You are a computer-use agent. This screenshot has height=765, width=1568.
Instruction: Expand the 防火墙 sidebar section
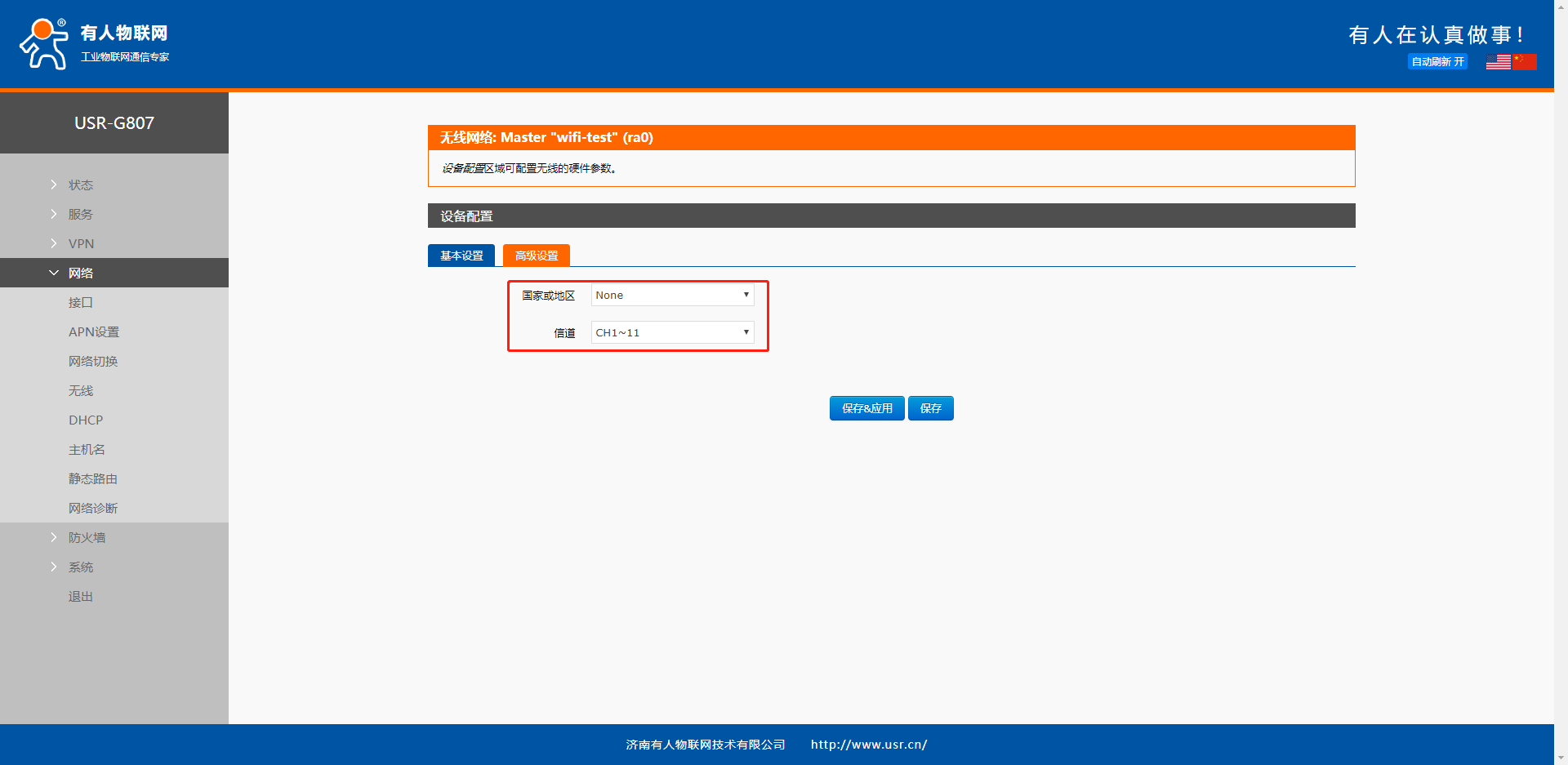(87, 538)
